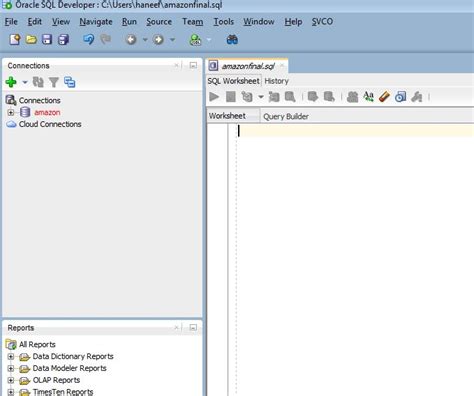Click the New file icon in main toolbar
Viewport: 474px width, 396px height.
pyautogui.click(x=15, y=40)
